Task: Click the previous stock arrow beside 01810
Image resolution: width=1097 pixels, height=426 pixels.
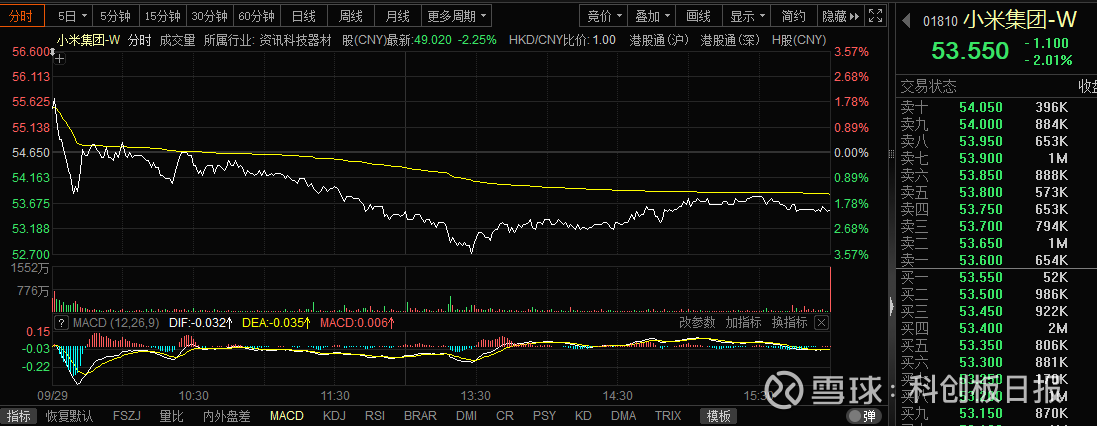Action: (x=907, y=21)
